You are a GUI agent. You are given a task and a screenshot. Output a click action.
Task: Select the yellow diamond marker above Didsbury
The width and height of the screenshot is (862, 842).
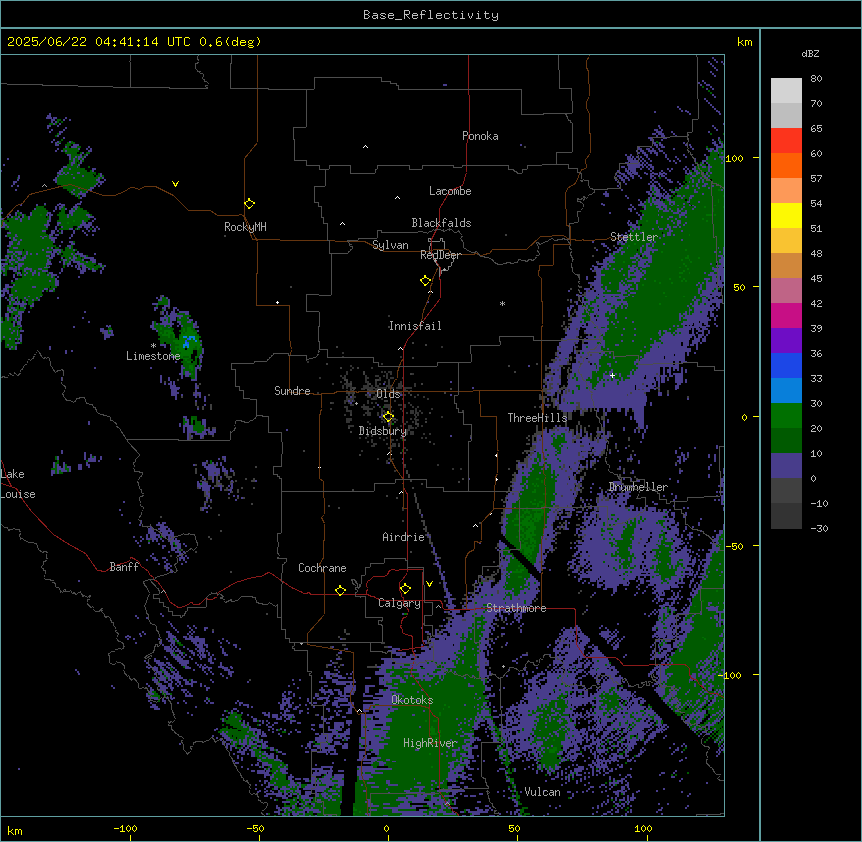coord(388,417)
